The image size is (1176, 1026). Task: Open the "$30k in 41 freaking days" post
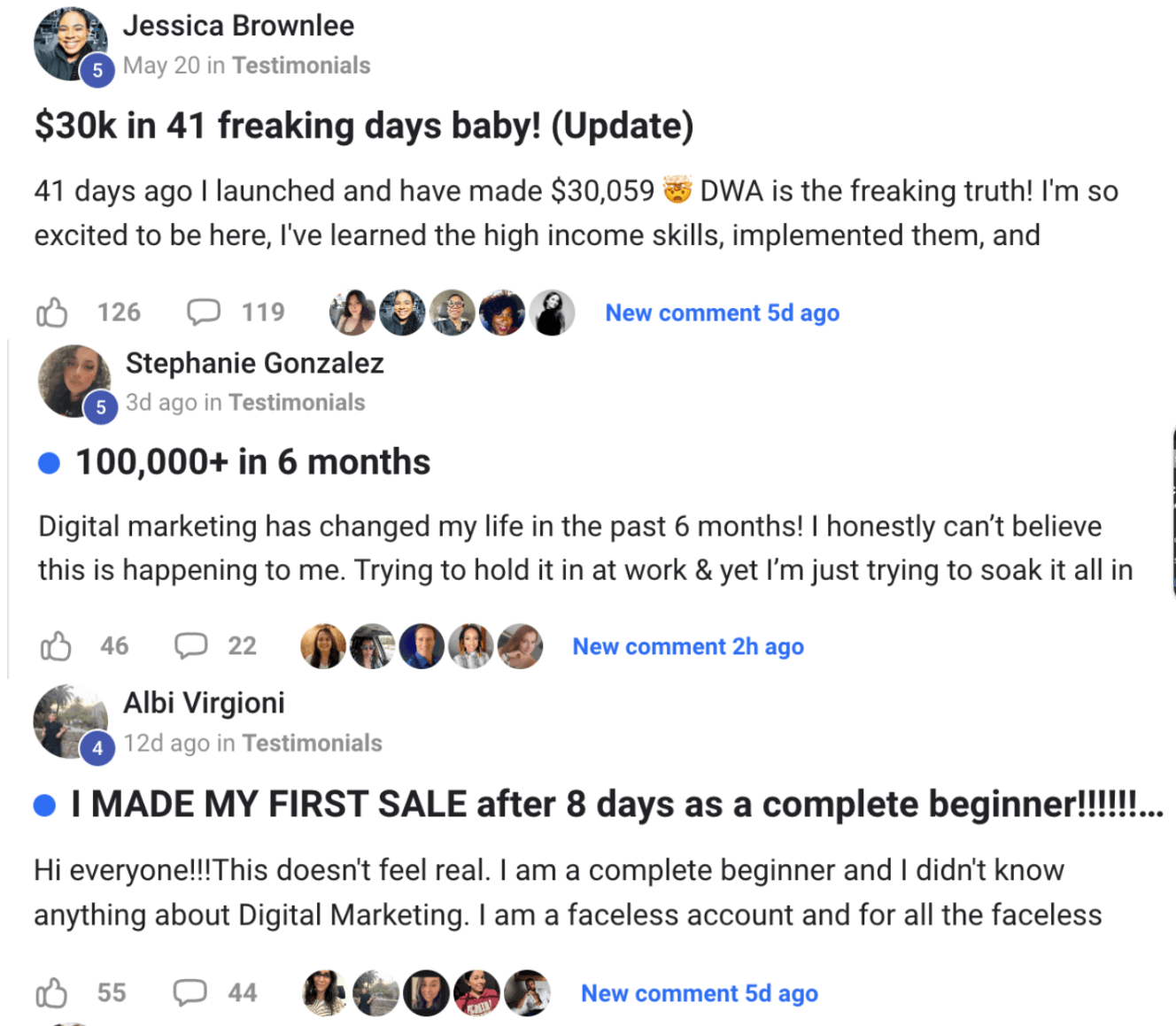point(363,126)
